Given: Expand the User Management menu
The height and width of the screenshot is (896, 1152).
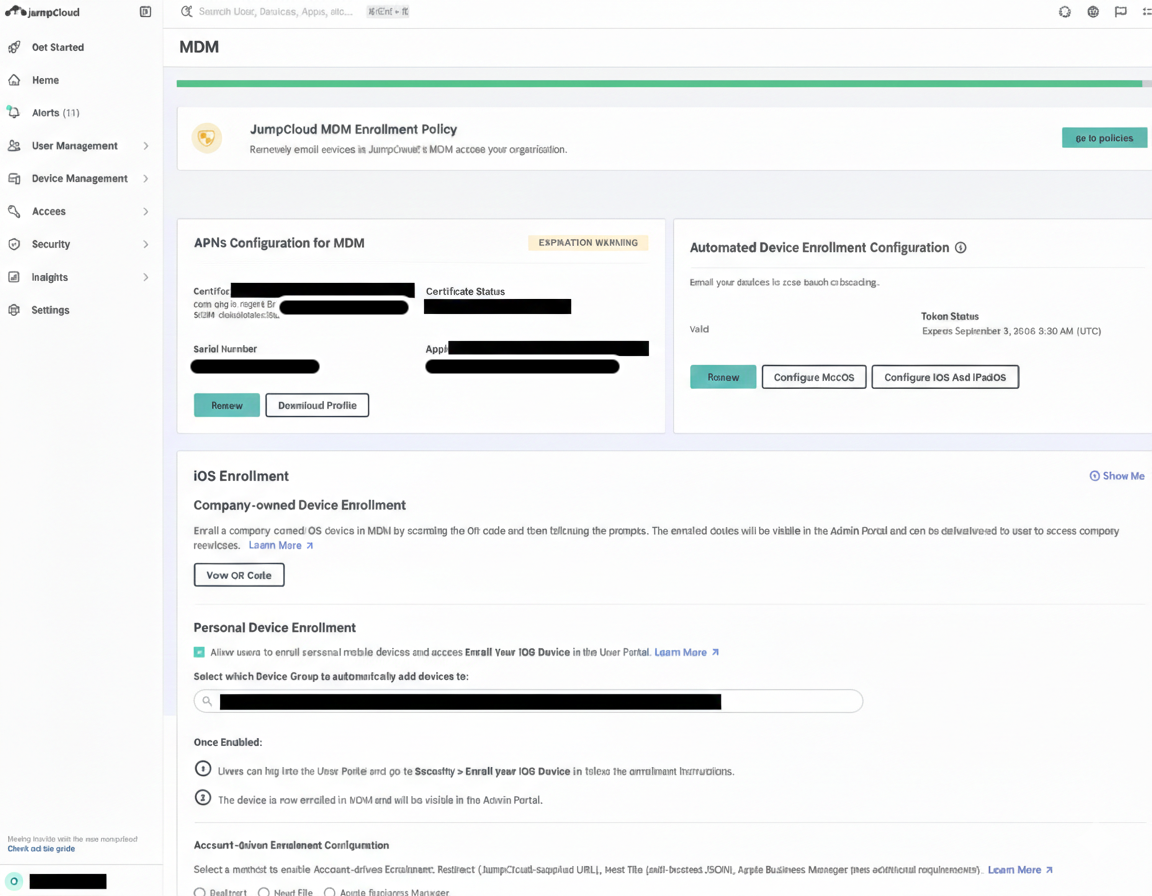Looking at the screenshot, I should click(x=146, y=146).
